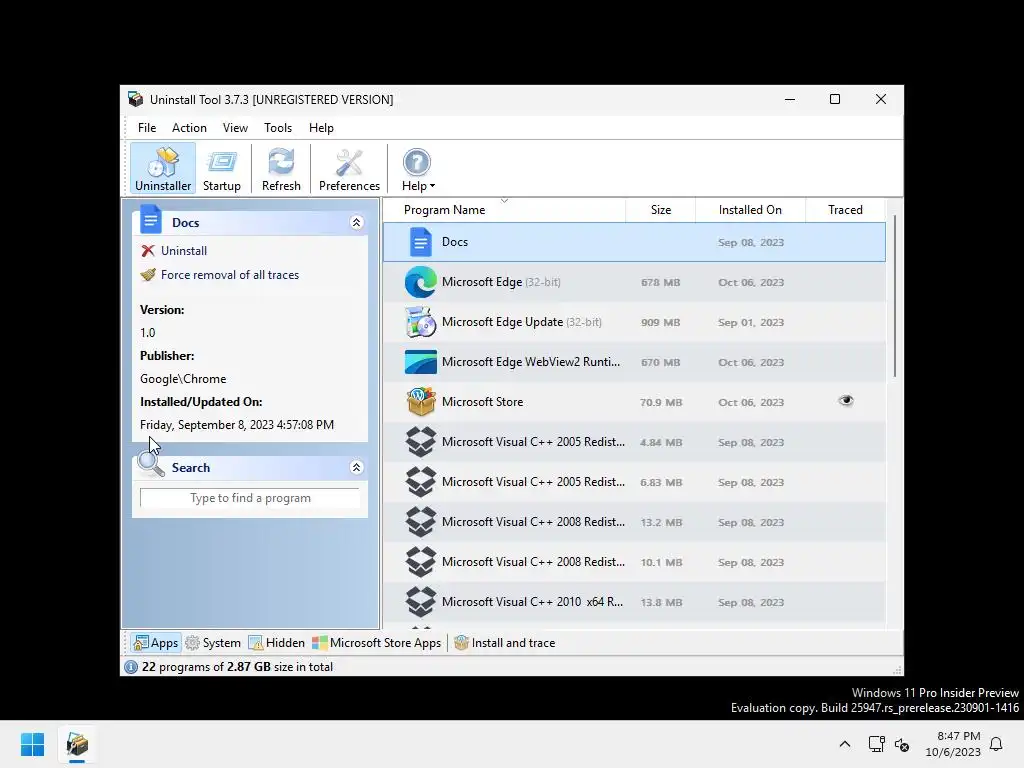This screenshot has height=768, width=1024.
Task: Click Force removal of all traces
Action: point(230,275)
